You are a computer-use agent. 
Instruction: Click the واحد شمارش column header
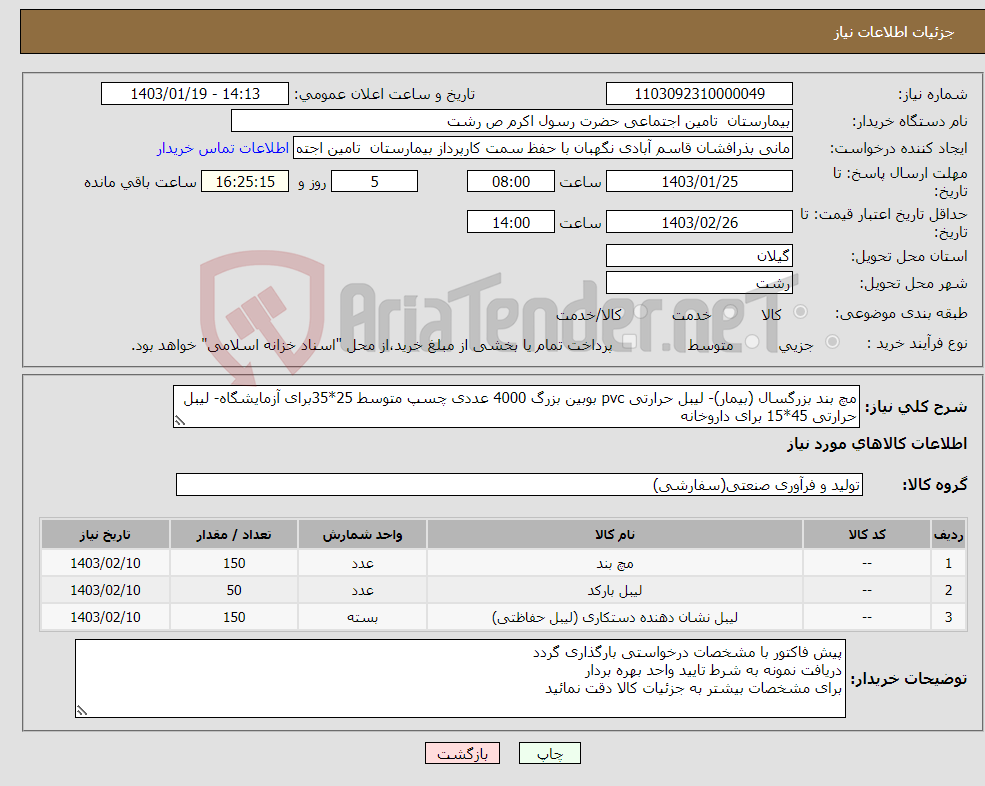point(362,535)
